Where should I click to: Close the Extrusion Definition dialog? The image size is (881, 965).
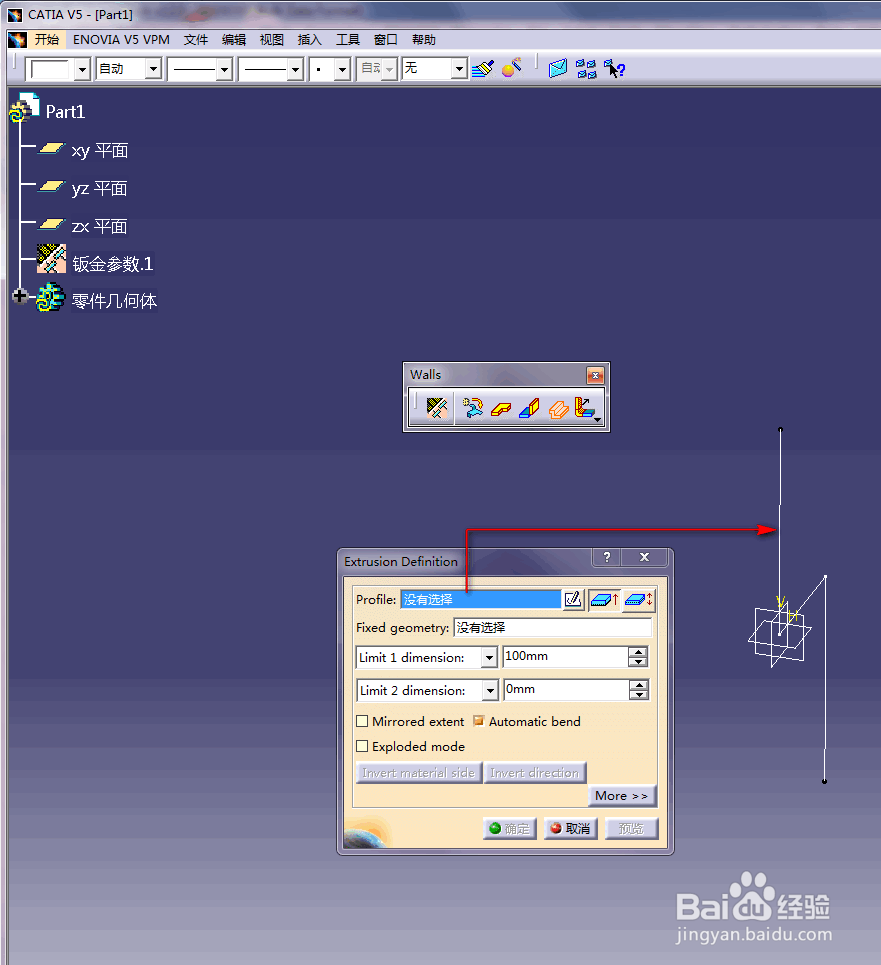tap(644, 557)
